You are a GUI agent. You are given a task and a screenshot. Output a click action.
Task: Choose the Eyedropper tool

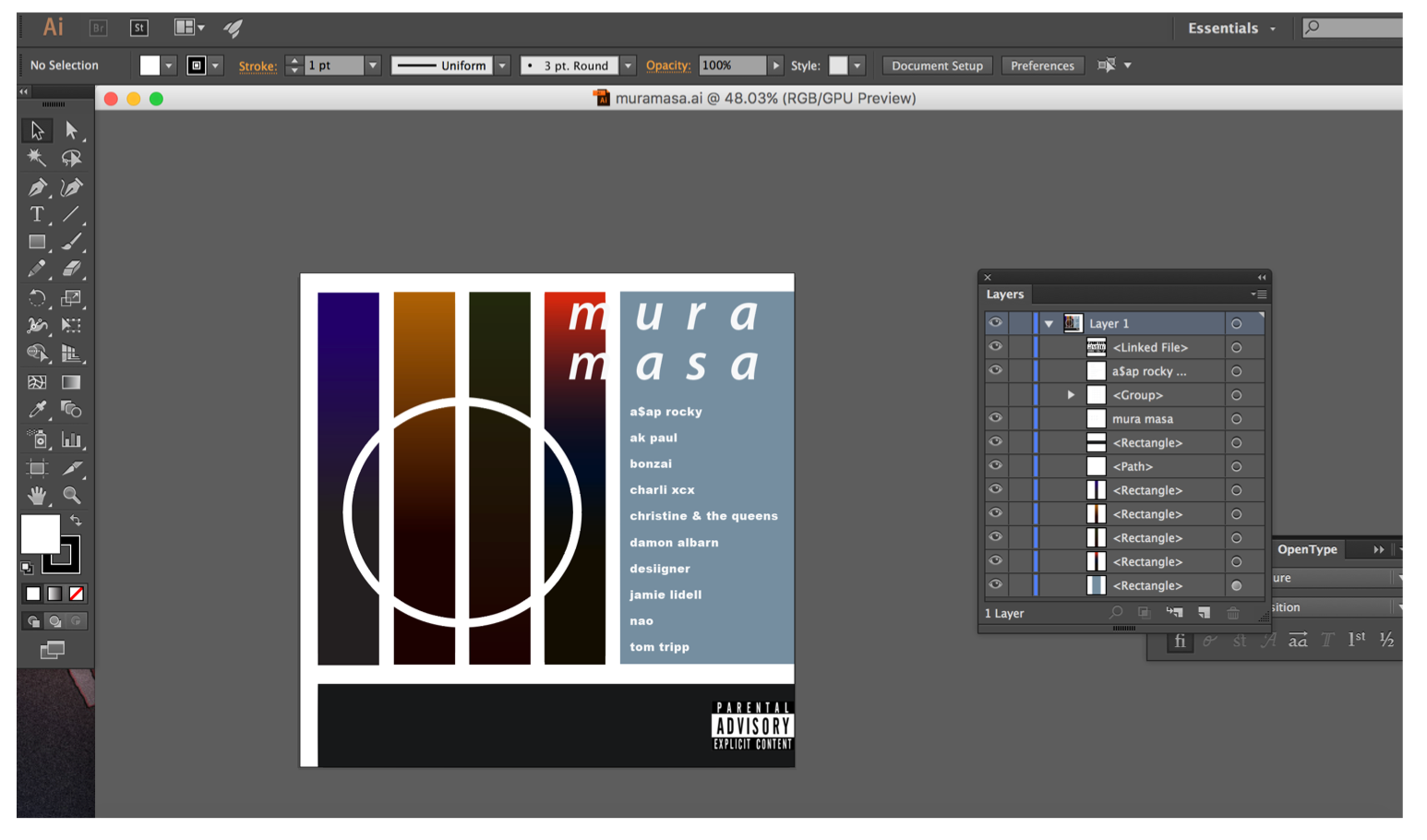pyautogui.click(x=37, y=410)
